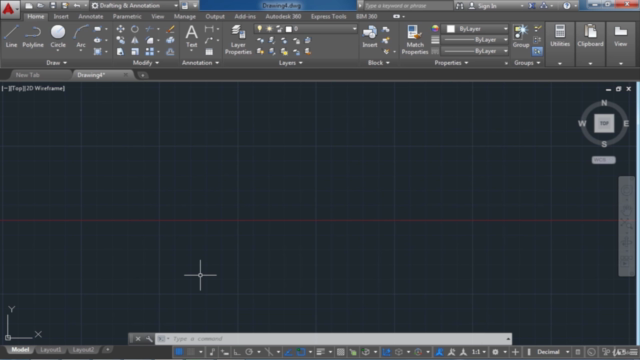This screenshot has height=360, width=640.
Task: Click the TOP face of the ViewCube
Action: (604, 123)
